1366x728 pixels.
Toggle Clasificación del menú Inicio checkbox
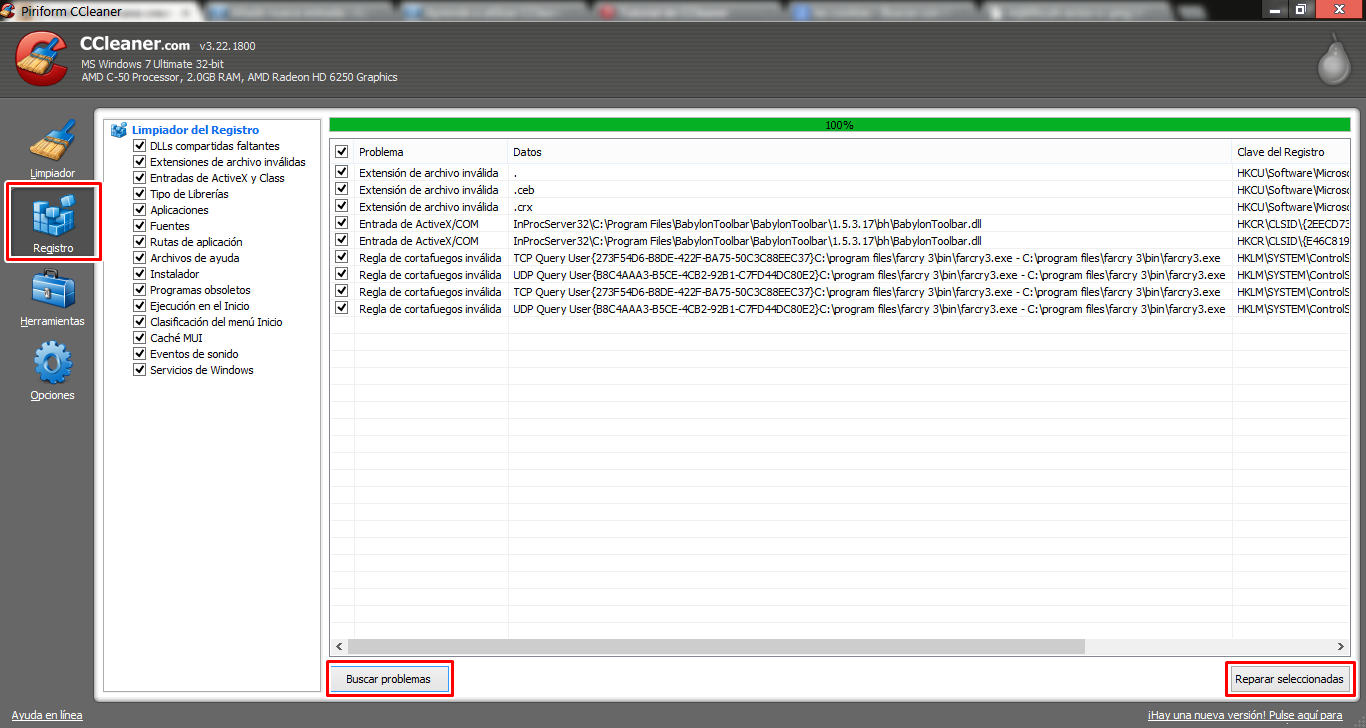pos(140,322)
